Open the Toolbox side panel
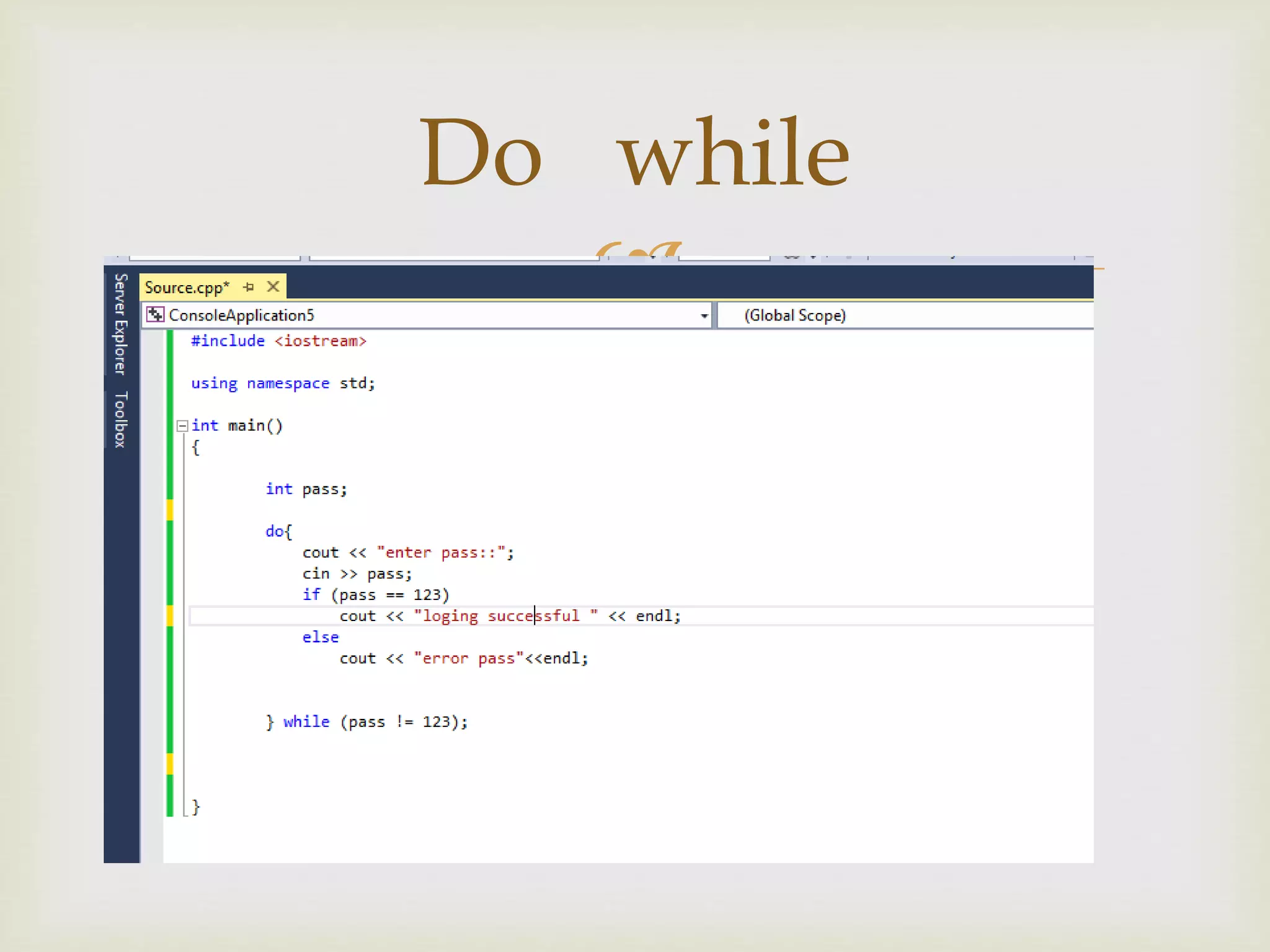The height and width of the screenshot is (952, 1270). click(x=120, y=419)
